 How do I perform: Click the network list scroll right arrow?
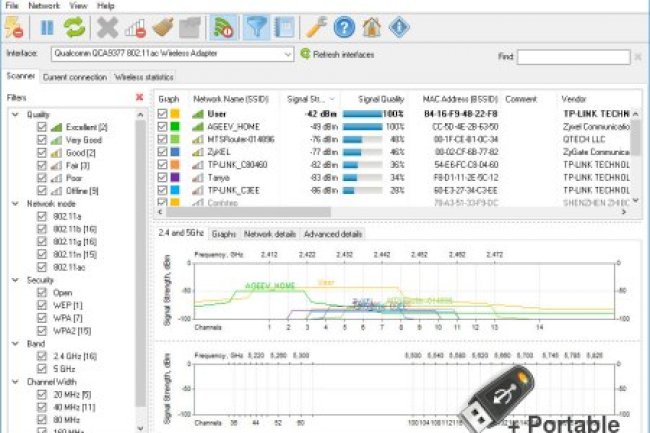tap(624, 212)
